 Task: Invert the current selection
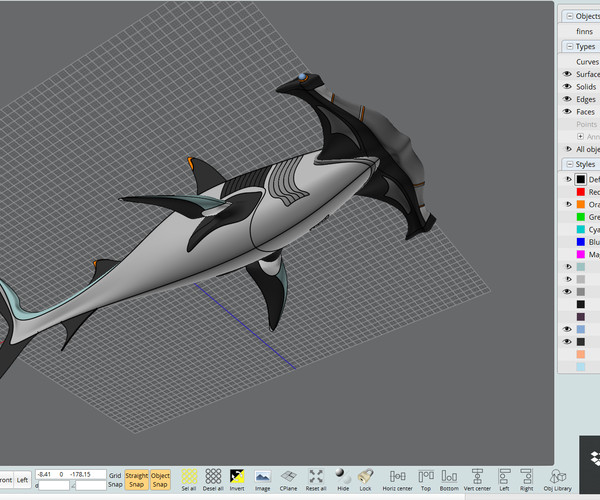pos(237,477)
